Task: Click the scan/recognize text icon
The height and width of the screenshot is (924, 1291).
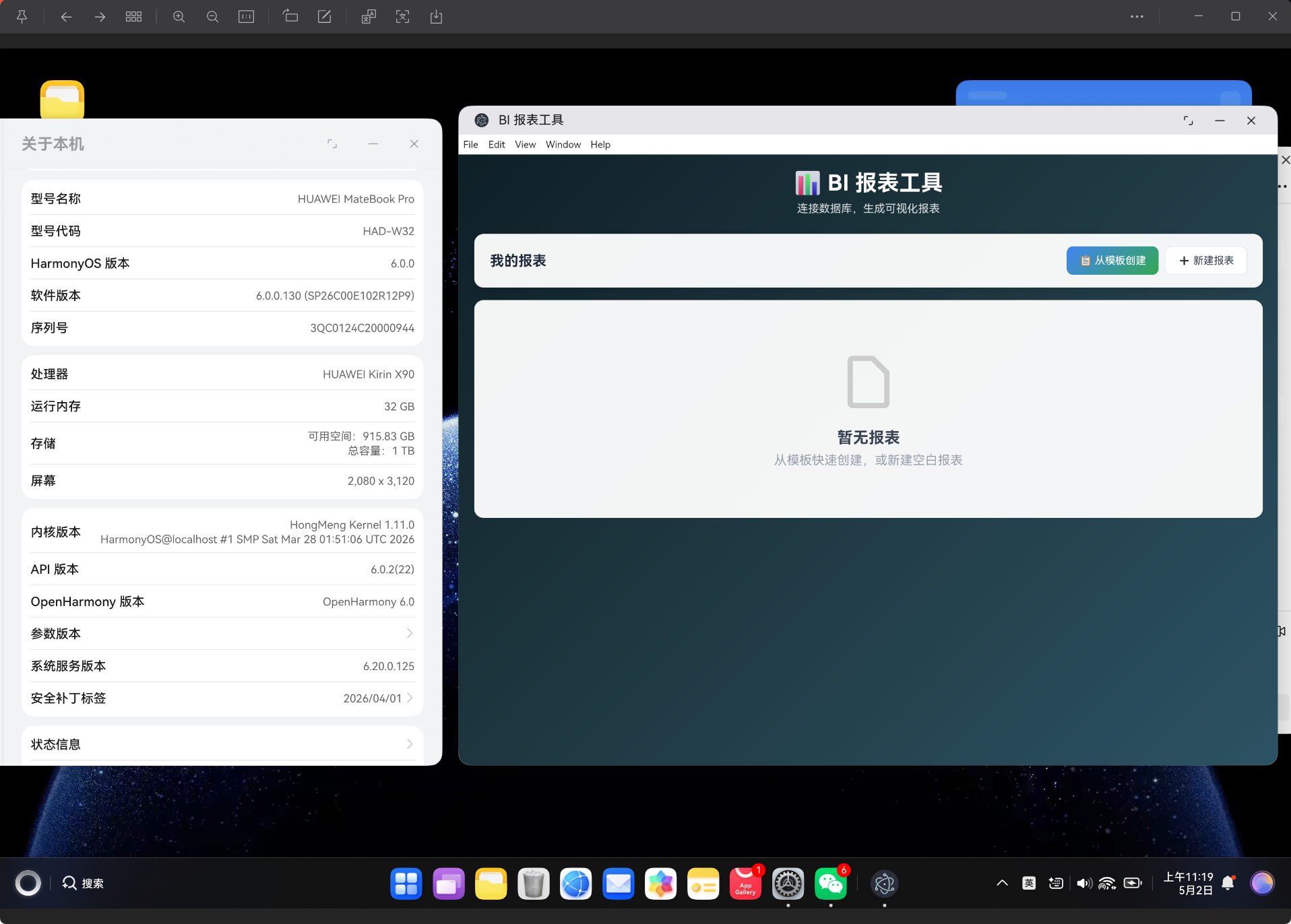Action: pos(402,17)
